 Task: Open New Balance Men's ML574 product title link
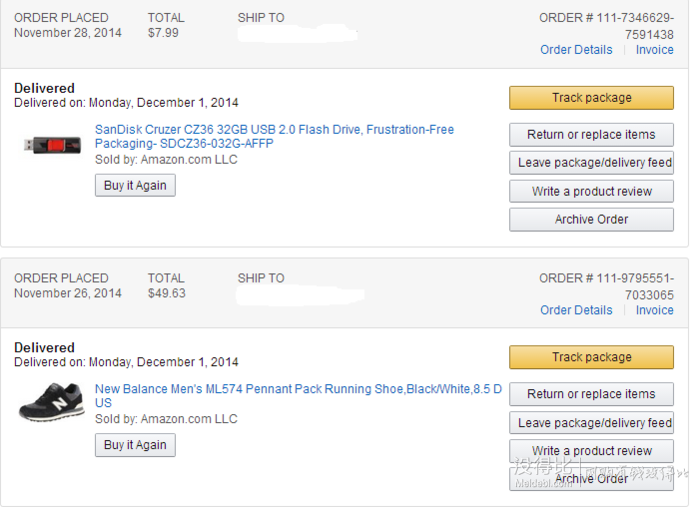tap(298, 396)
